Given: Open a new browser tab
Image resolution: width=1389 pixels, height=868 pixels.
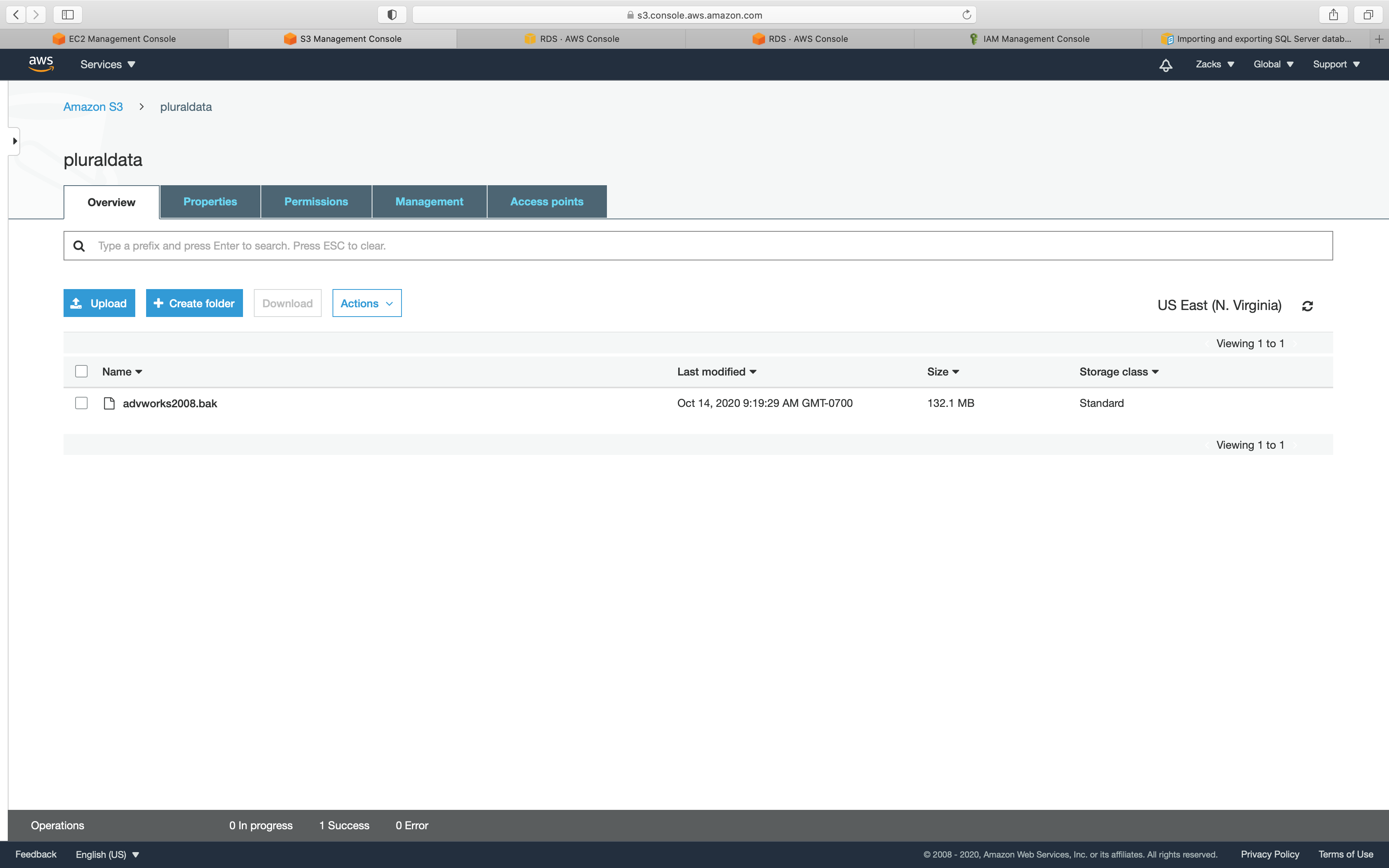Looking at the screenshot, I should click(x=1379, y=39).
